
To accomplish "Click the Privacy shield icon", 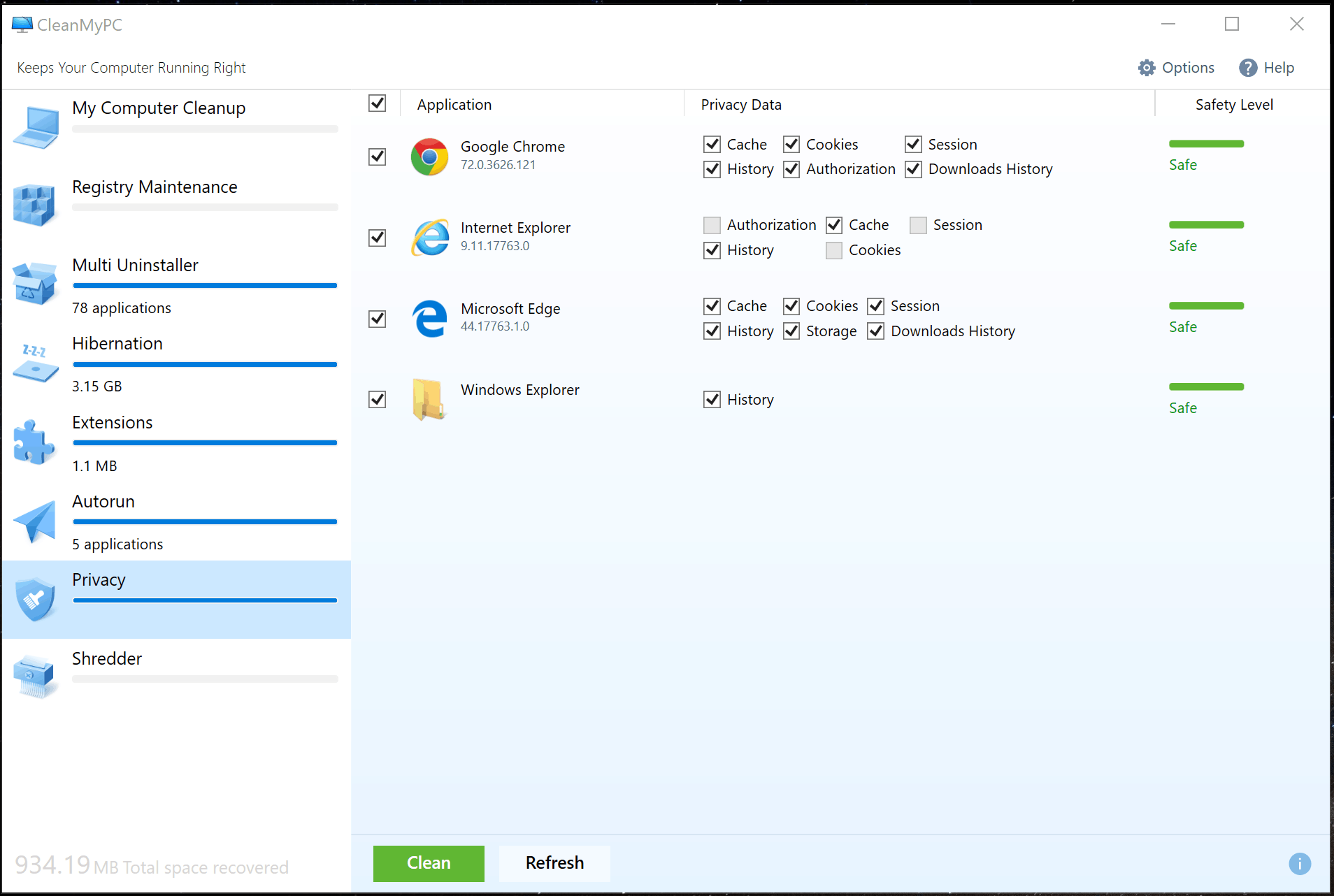I will pyautogui.click(x=36, y=600).
